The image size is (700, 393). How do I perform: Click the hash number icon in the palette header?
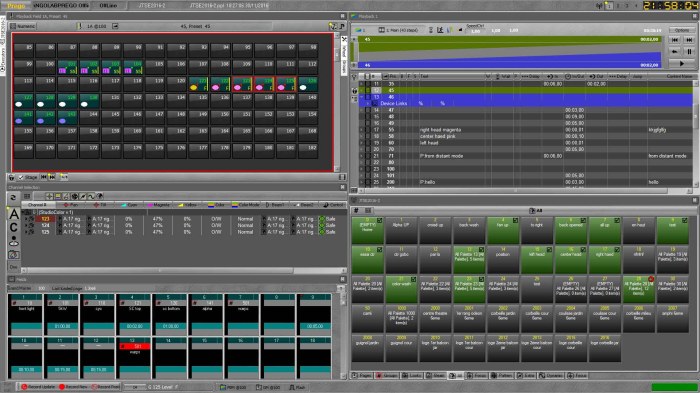(356, 210)
